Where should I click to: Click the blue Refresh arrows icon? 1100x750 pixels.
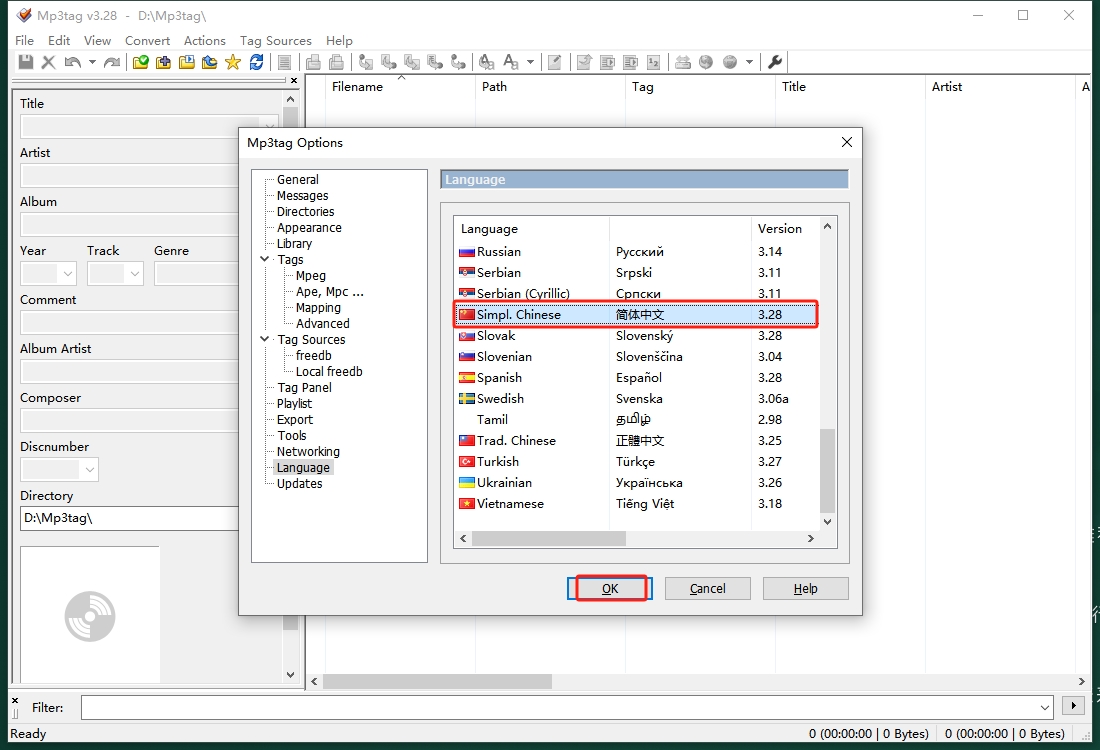coord(256,62)
